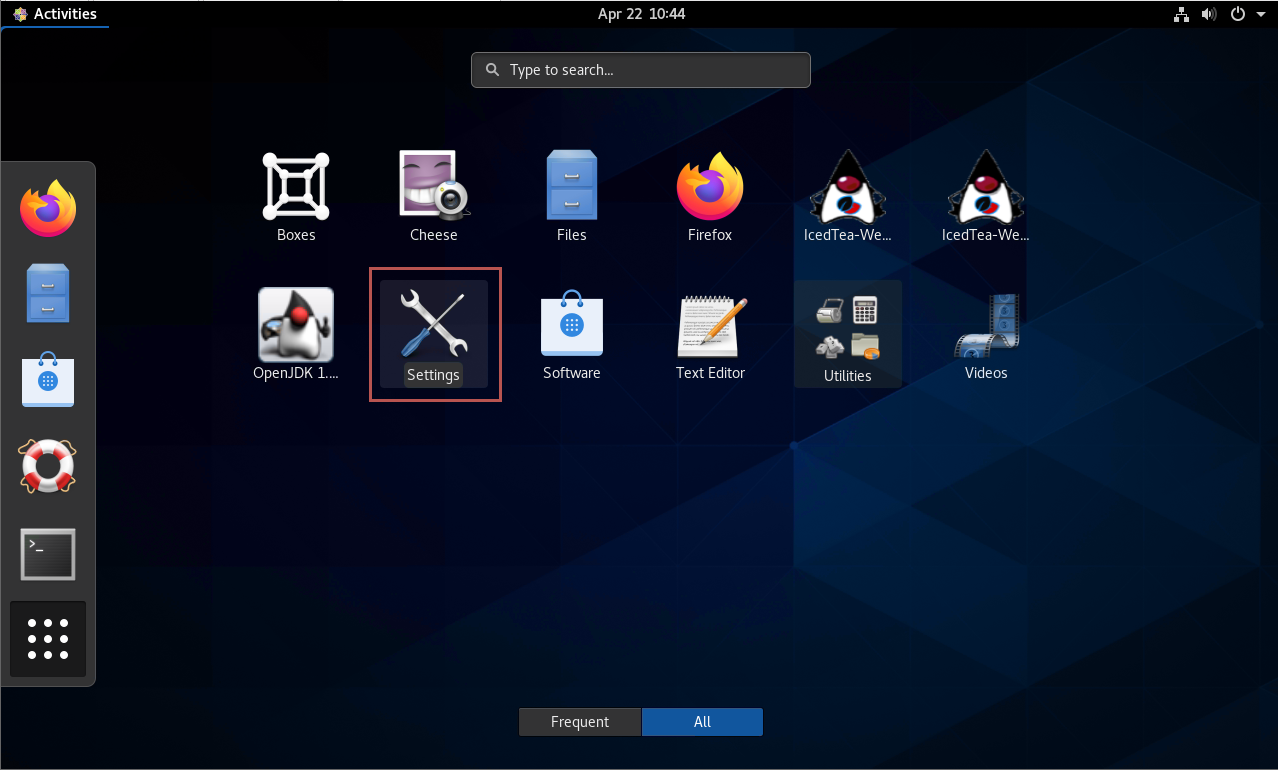Screen dimensions: 1279x771
Task: Open the Videos application
Action: point(986,334)
